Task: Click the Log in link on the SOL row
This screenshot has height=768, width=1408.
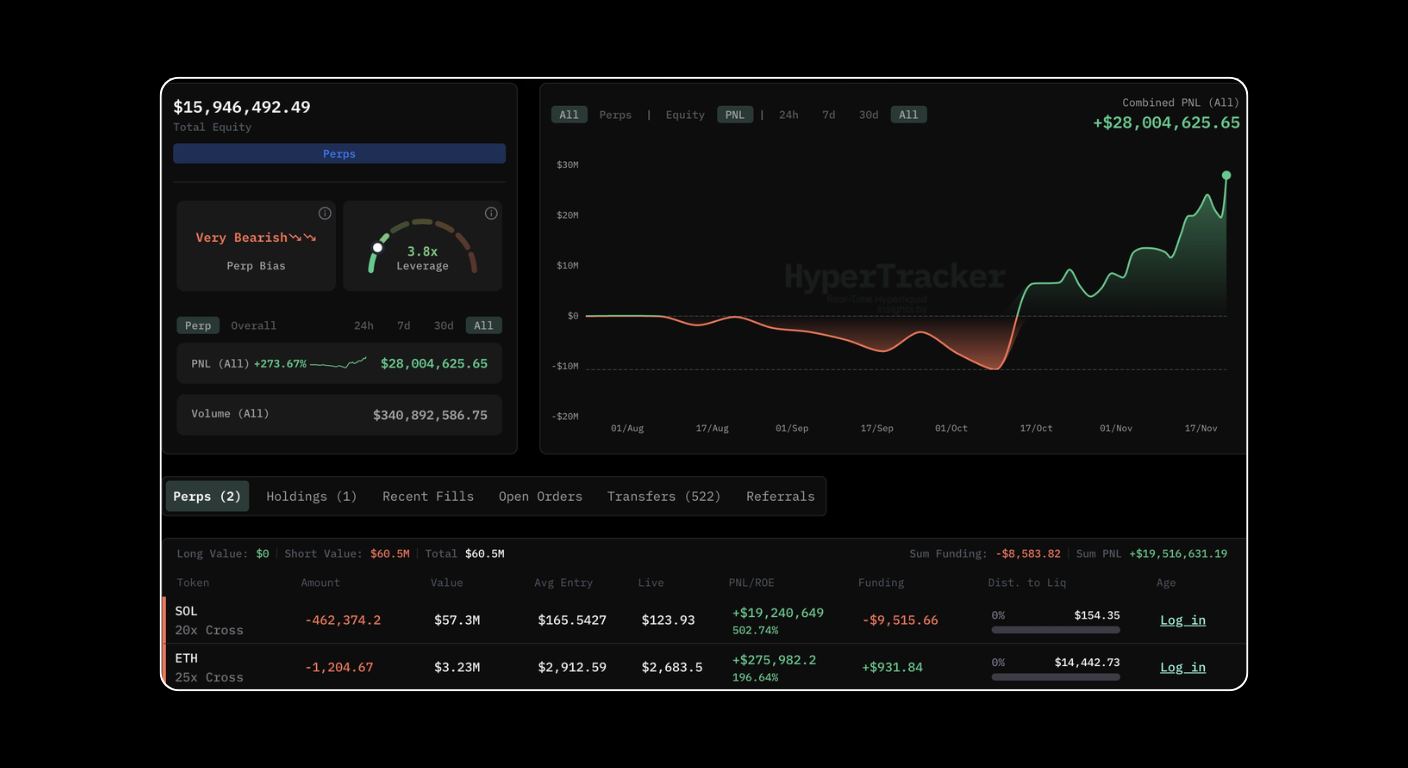Action: tap(1182, 620)
